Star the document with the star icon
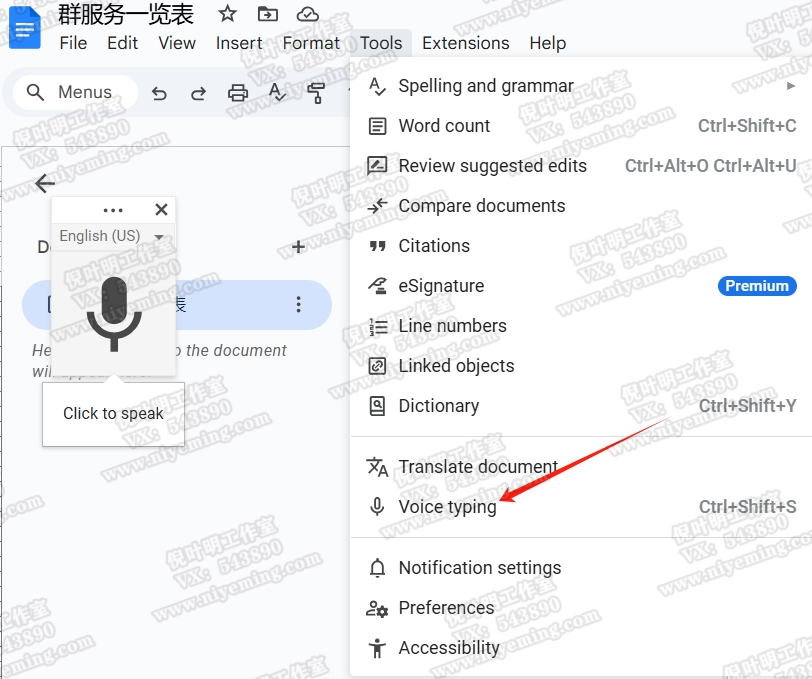This screenshot has width=812, height=679. point(227,14)
